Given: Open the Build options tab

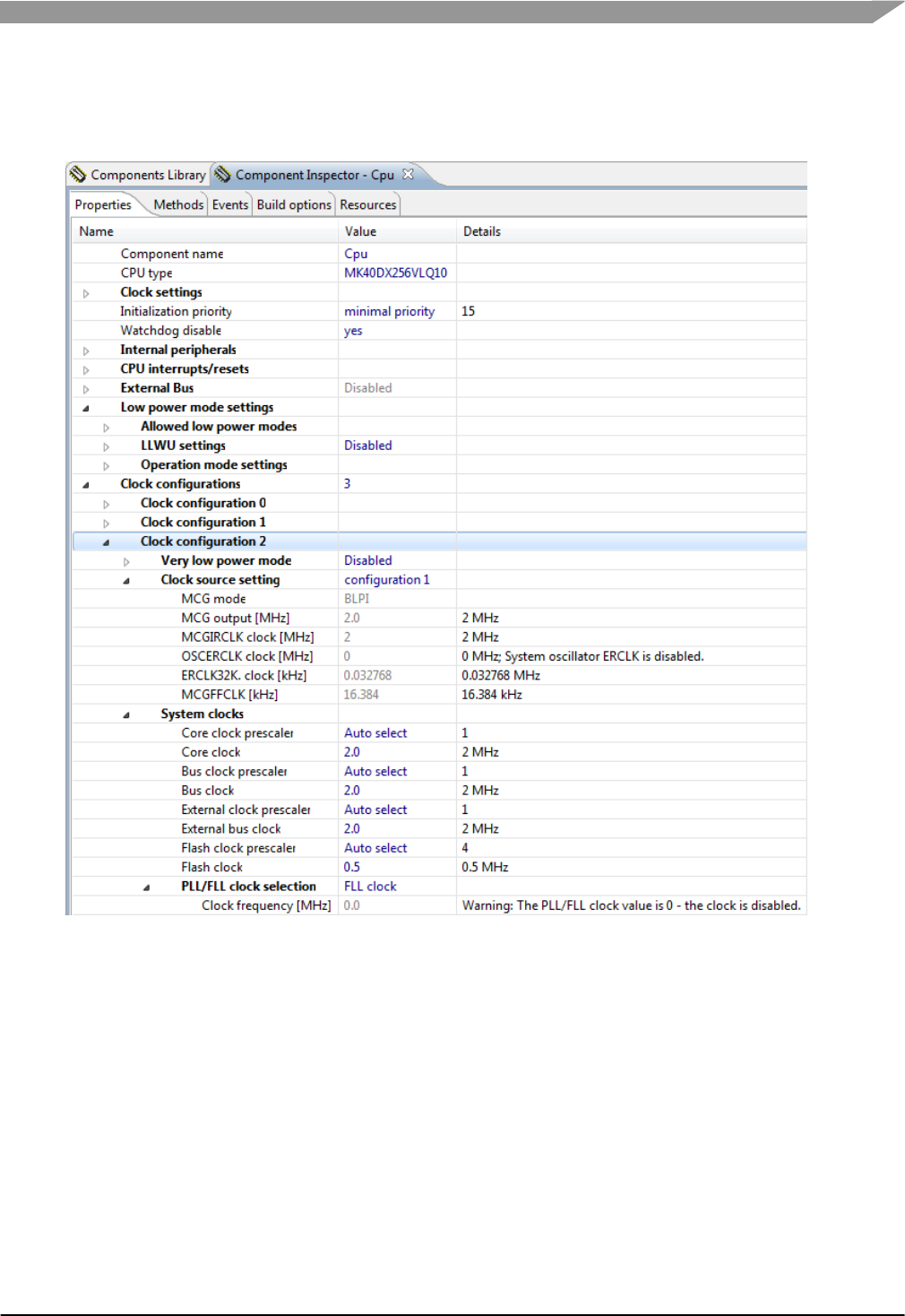Looking at the screenshot, I should pyautogui.click(x=294, y=204).
